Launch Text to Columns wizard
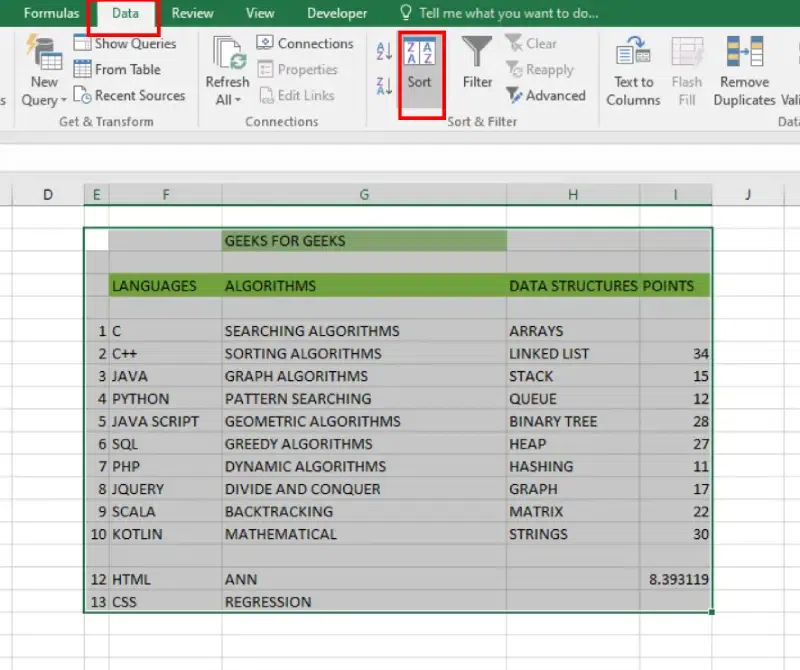The width and height of the screenshot is (800, 670). 633,71
